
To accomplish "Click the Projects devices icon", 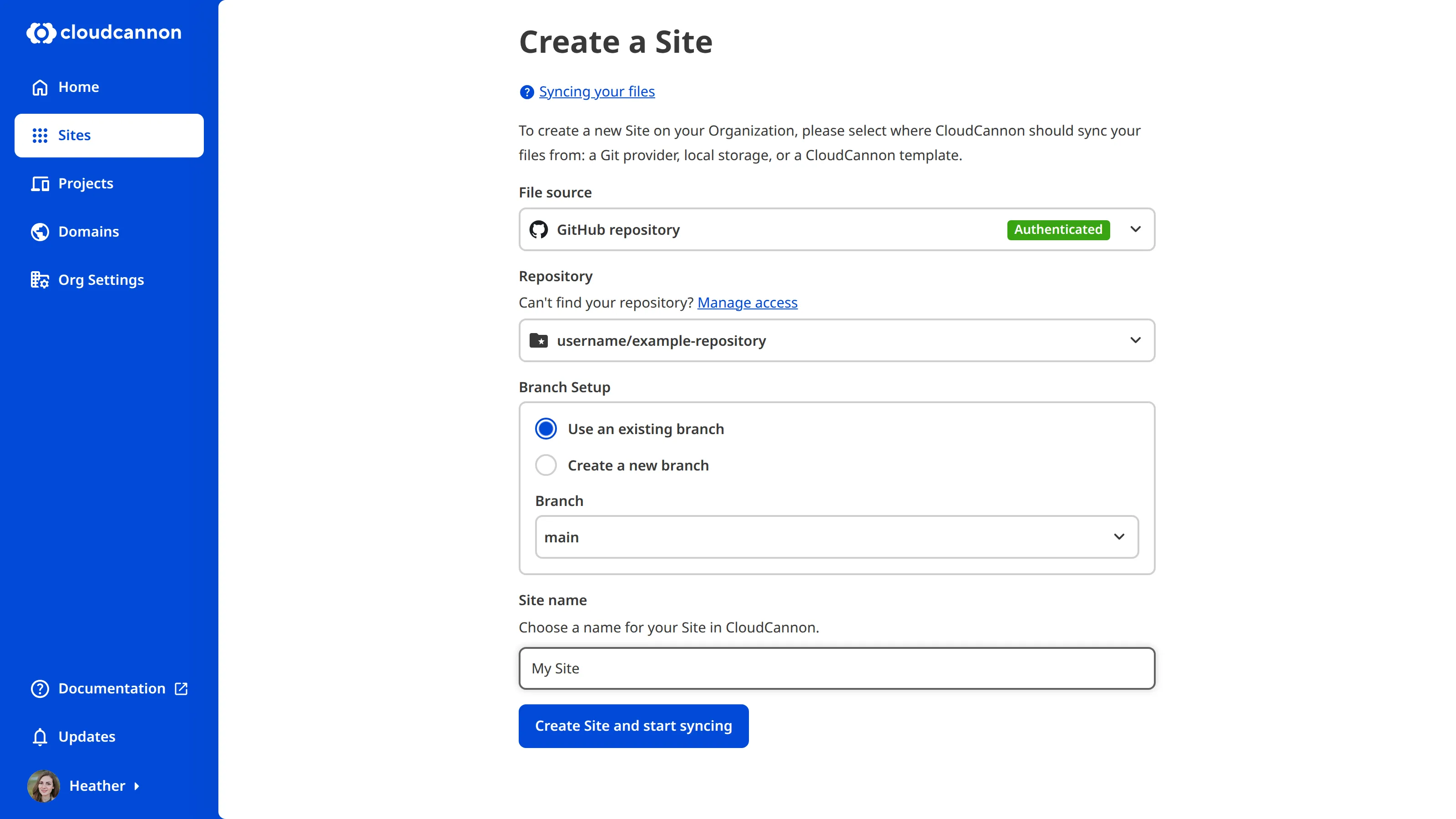I will click(40, 184).
